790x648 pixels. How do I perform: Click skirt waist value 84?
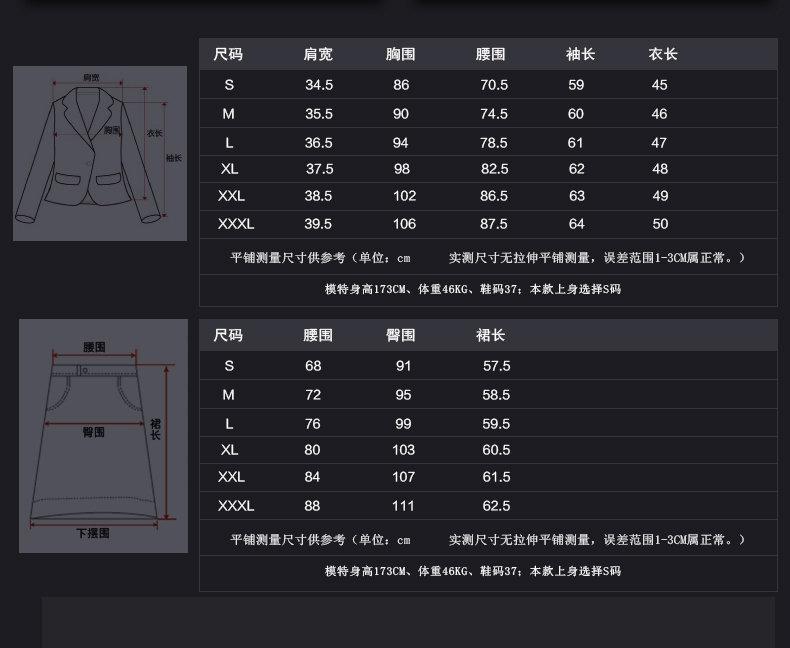click(x=312, y=477)
